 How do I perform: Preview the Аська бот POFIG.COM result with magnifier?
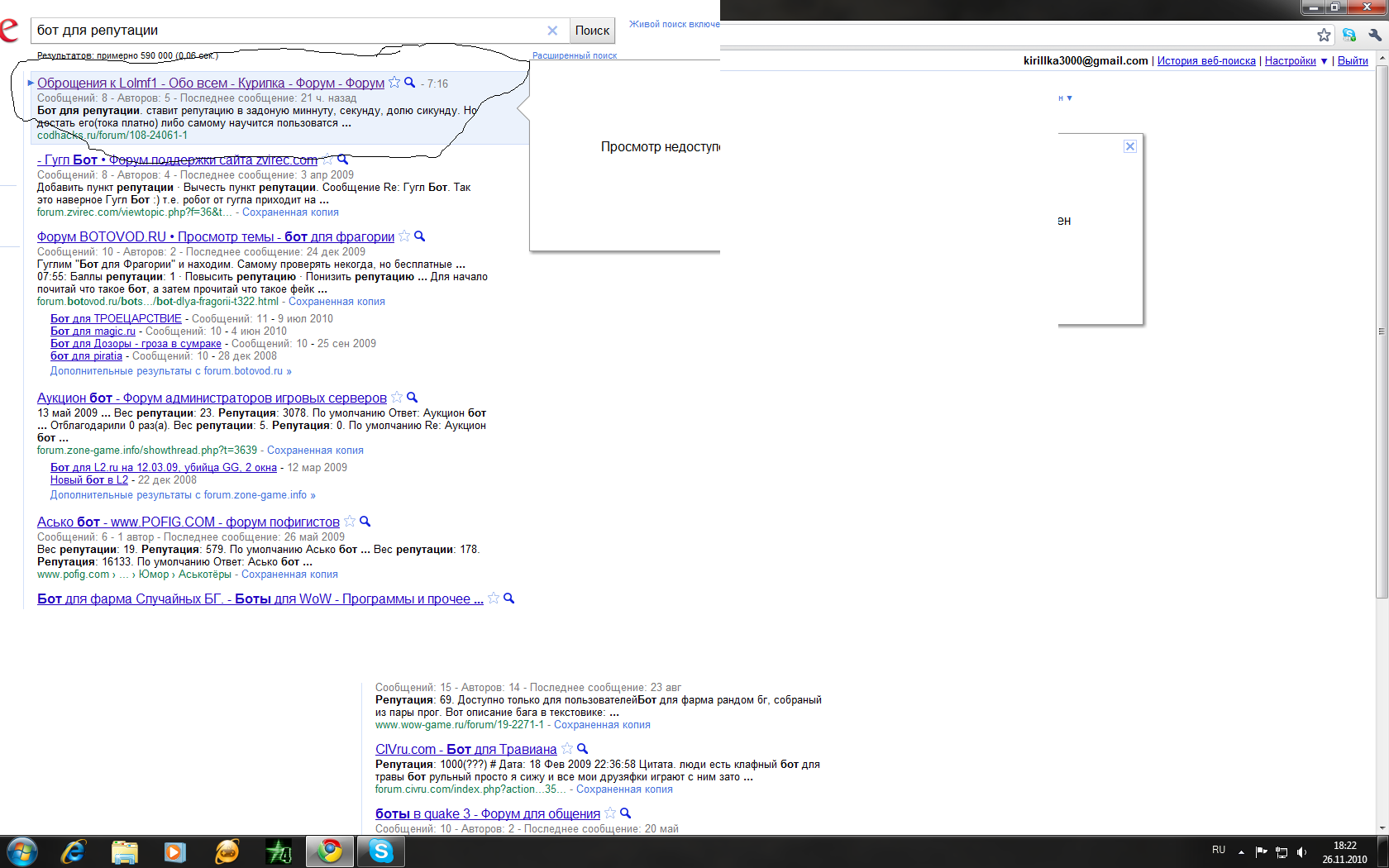(365, 522)
